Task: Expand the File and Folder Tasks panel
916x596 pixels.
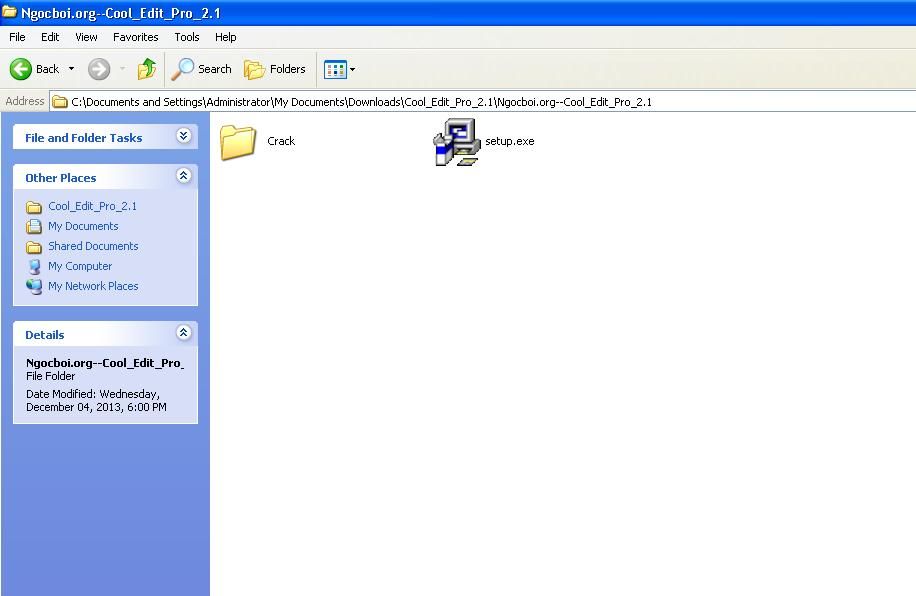Action: tap(183, 136)
